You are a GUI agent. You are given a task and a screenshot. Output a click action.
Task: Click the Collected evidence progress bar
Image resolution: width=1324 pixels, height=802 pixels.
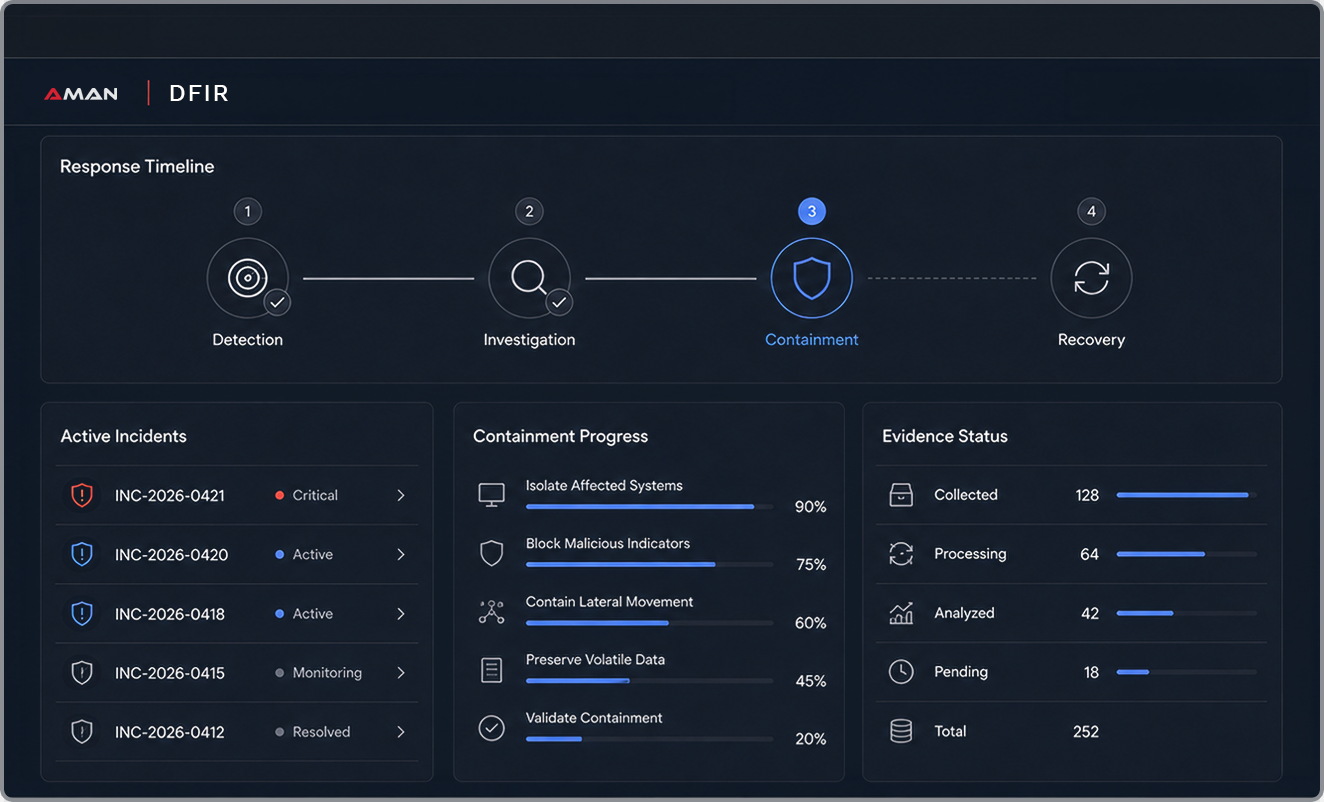tap(1187, 495)
